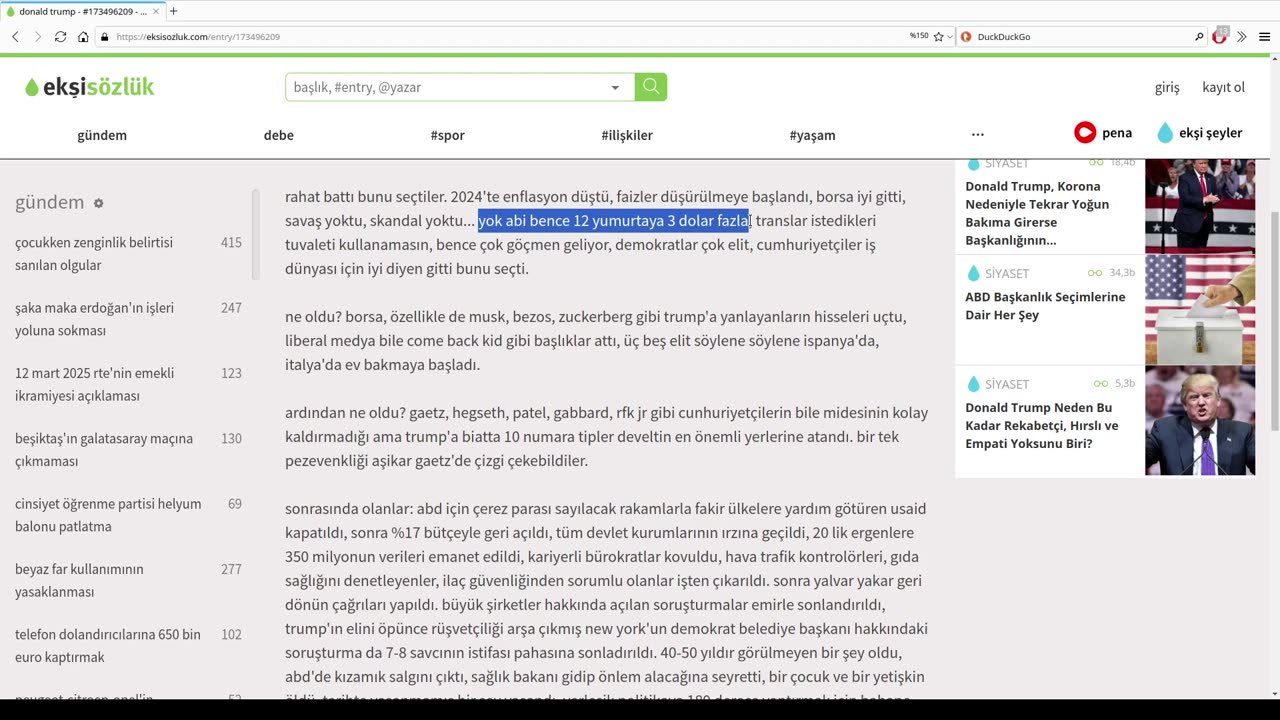Open article ABD Başkanlık Seçimlerine Dair Her Şey
This screenshot has width=1280, height=720.
[x=1045, y=306]
